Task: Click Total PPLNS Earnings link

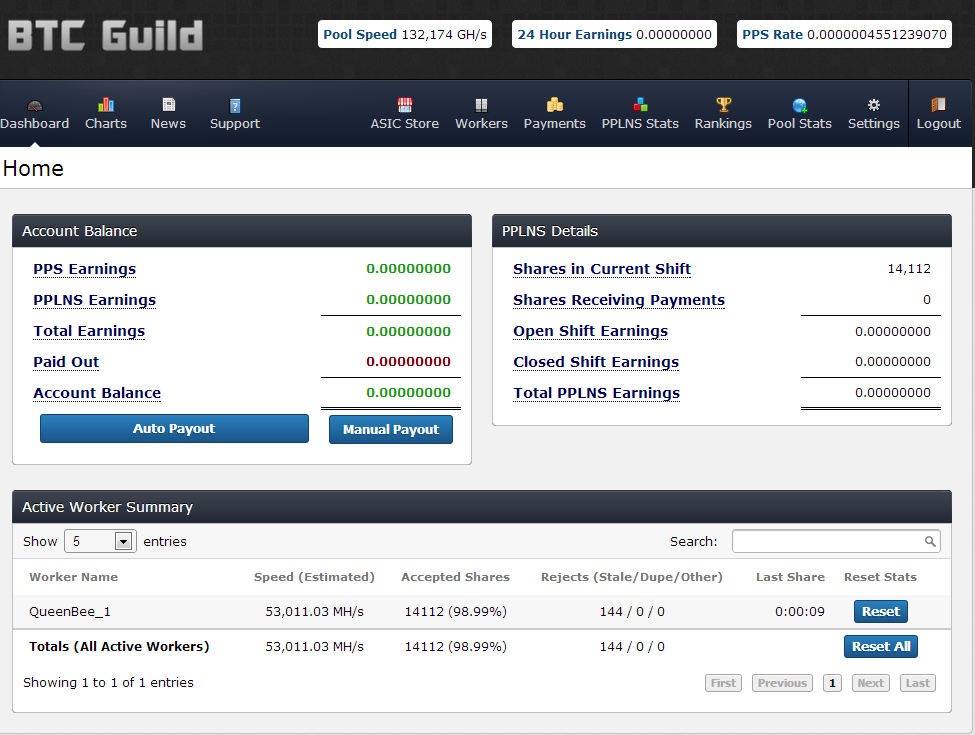Action: coord(596,393)
